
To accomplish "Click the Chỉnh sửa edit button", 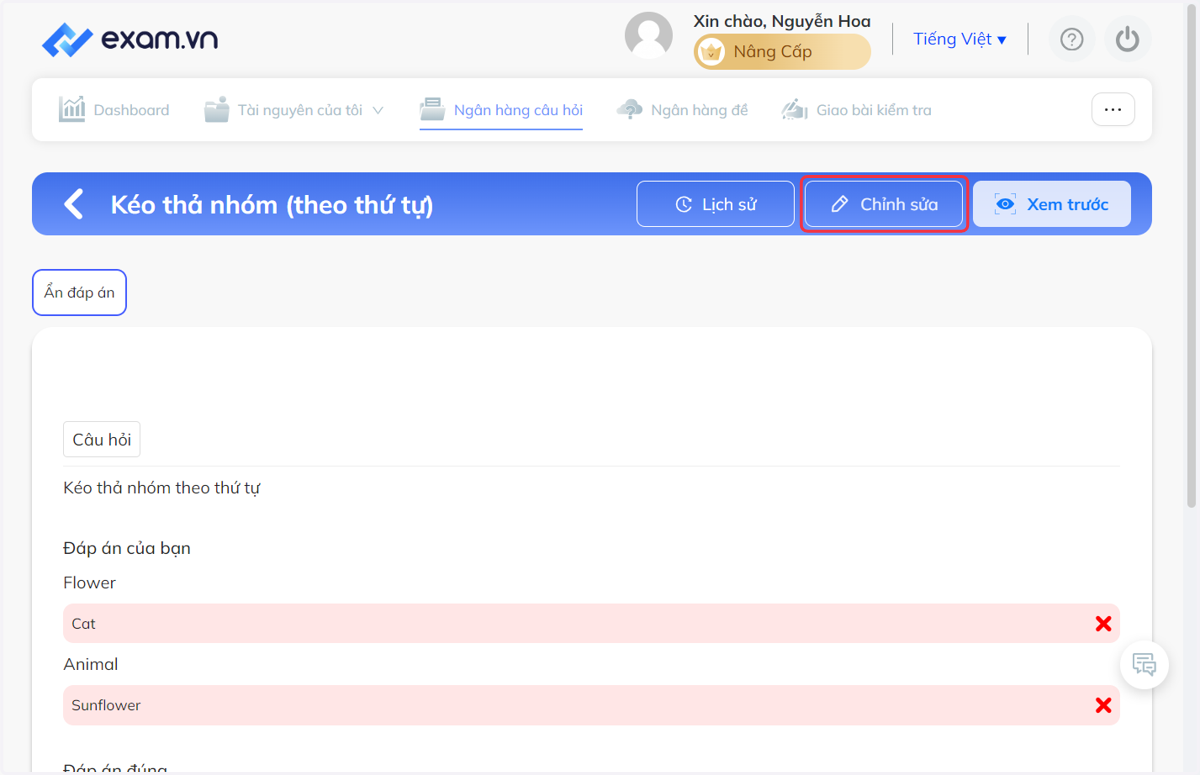I will click(884, 204).
